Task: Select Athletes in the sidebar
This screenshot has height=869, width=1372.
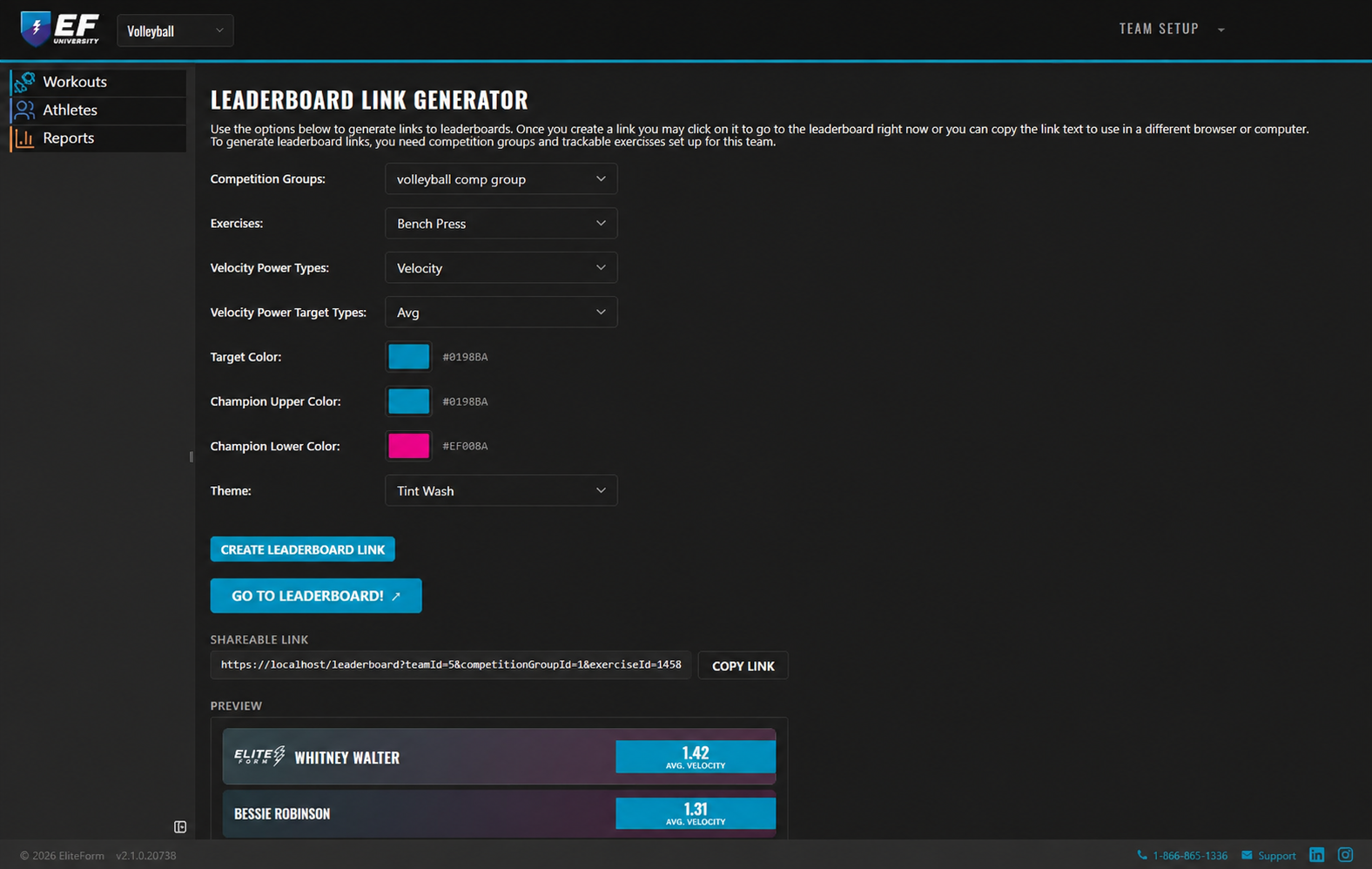Action: tap(98, 110)
